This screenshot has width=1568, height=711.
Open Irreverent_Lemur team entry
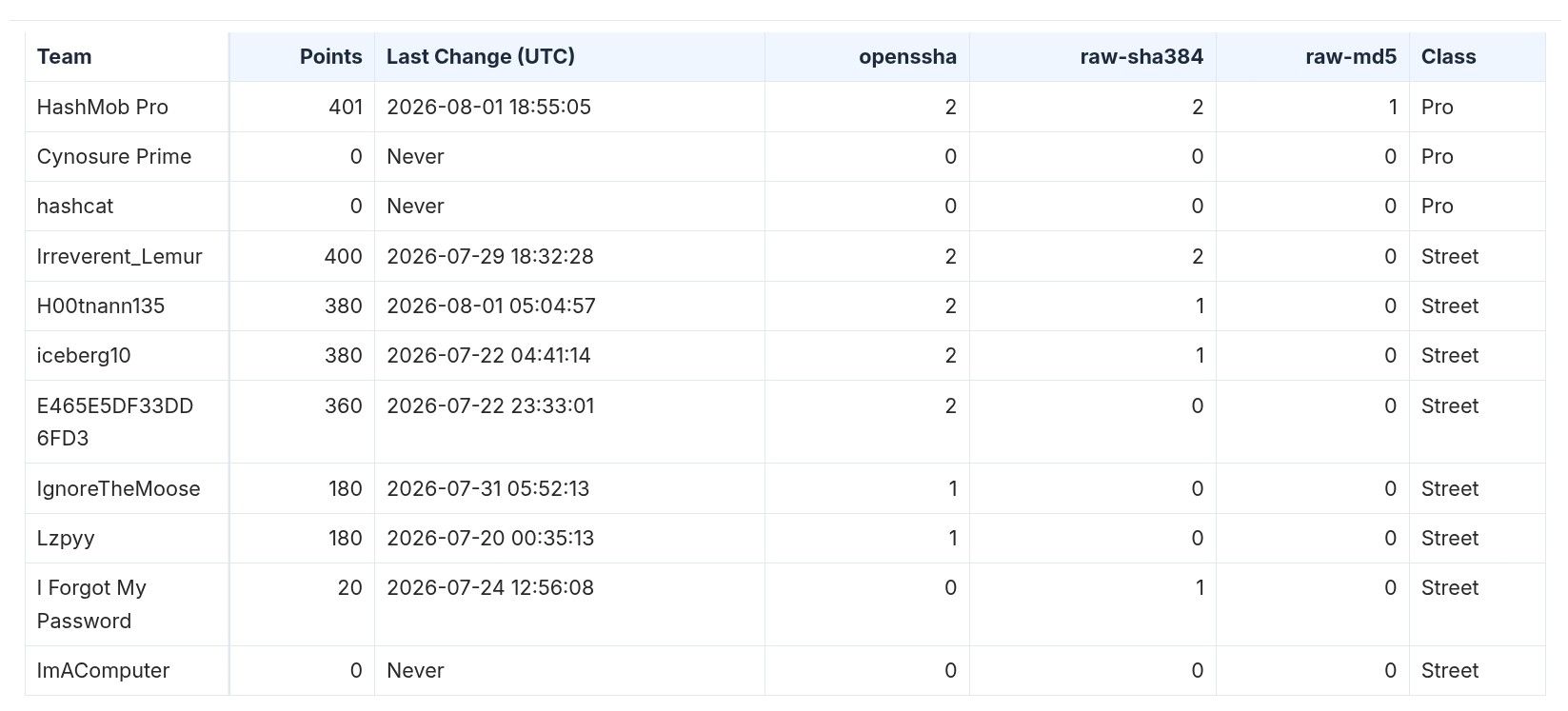coord(120,256)
